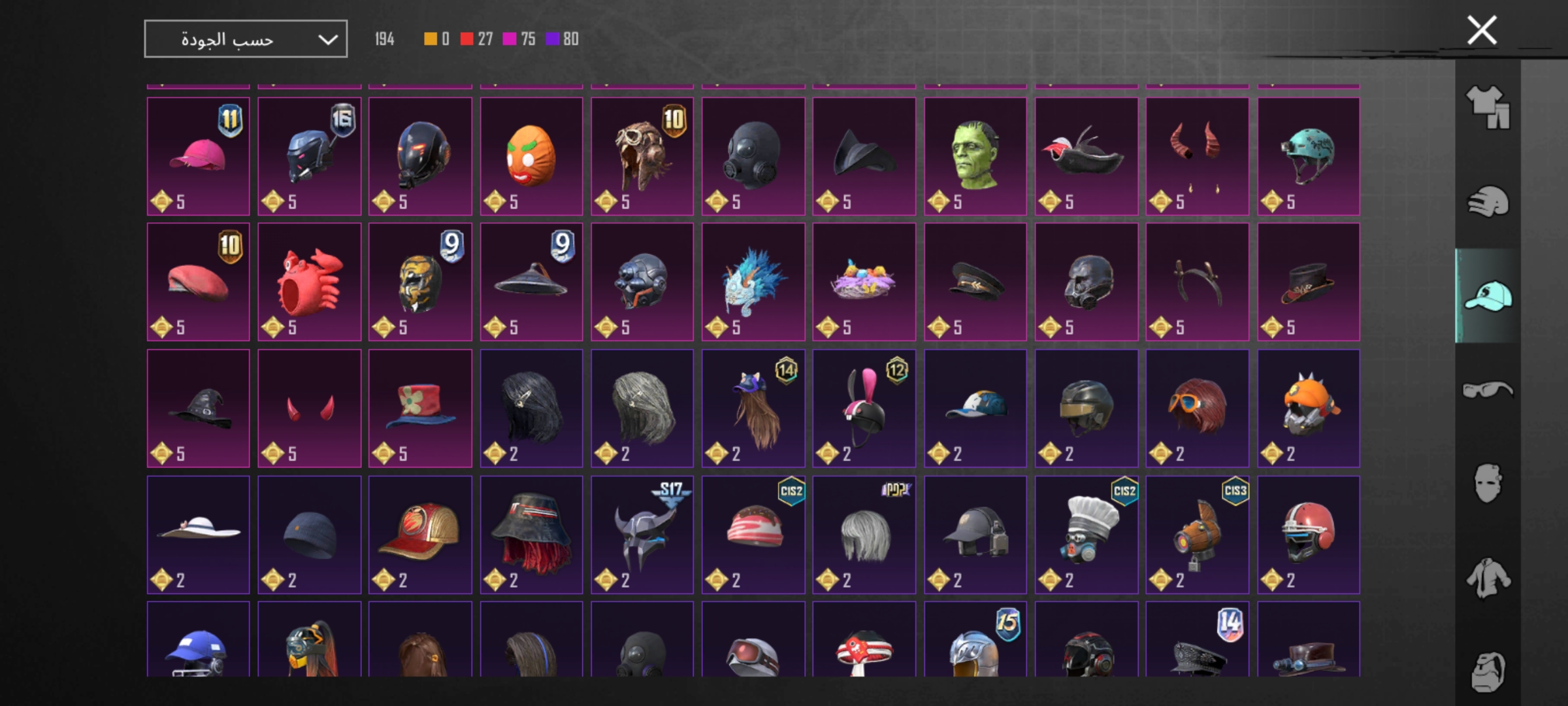Choose the S17 horned helmet item
1568x706 pixels.
coord(642,535)
